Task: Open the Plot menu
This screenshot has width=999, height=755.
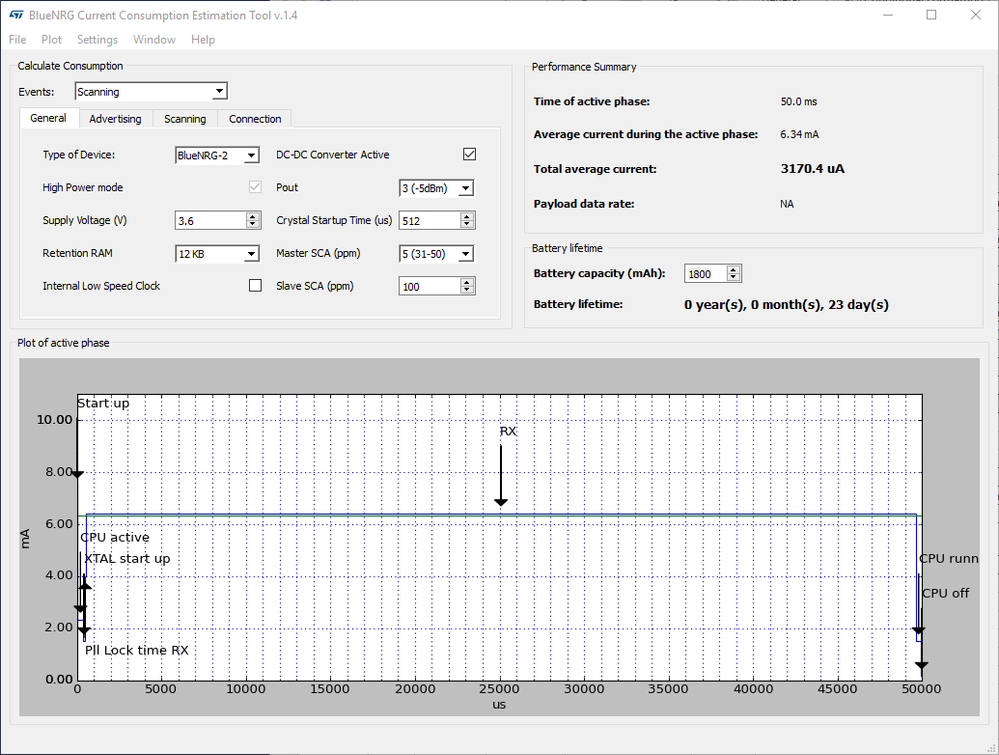Action: pyautogui.click(x=52, y=40)
